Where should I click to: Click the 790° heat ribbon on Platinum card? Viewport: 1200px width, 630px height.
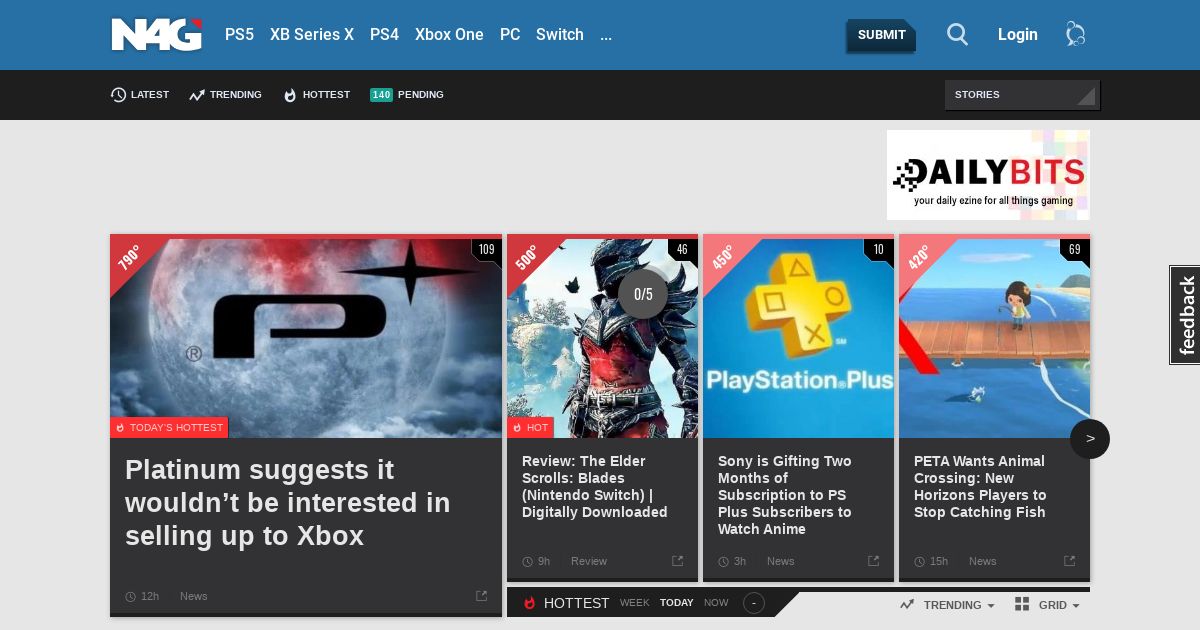point(130,258)
